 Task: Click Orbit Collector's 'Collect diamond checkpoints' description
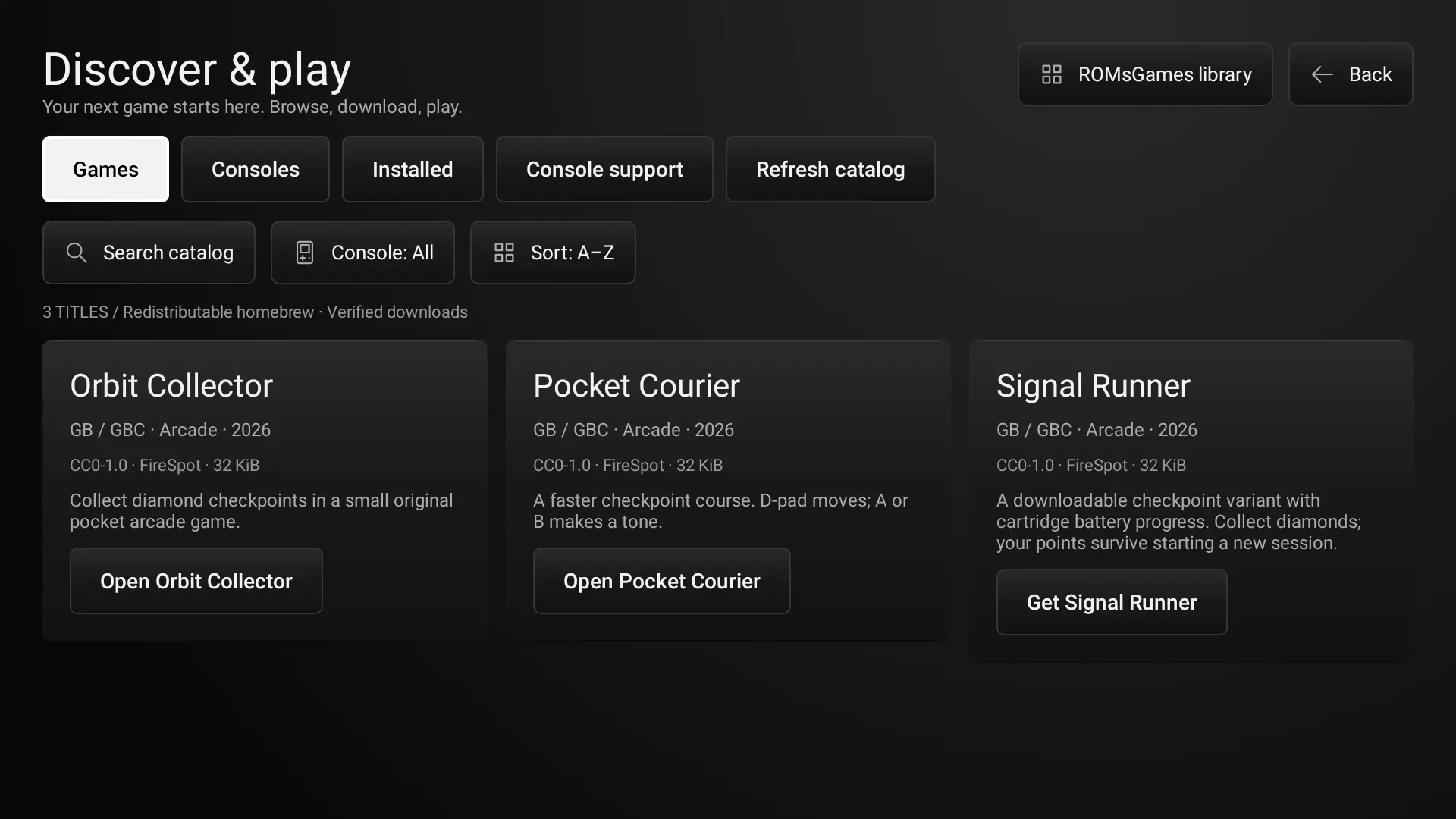(x=262, y=511)
